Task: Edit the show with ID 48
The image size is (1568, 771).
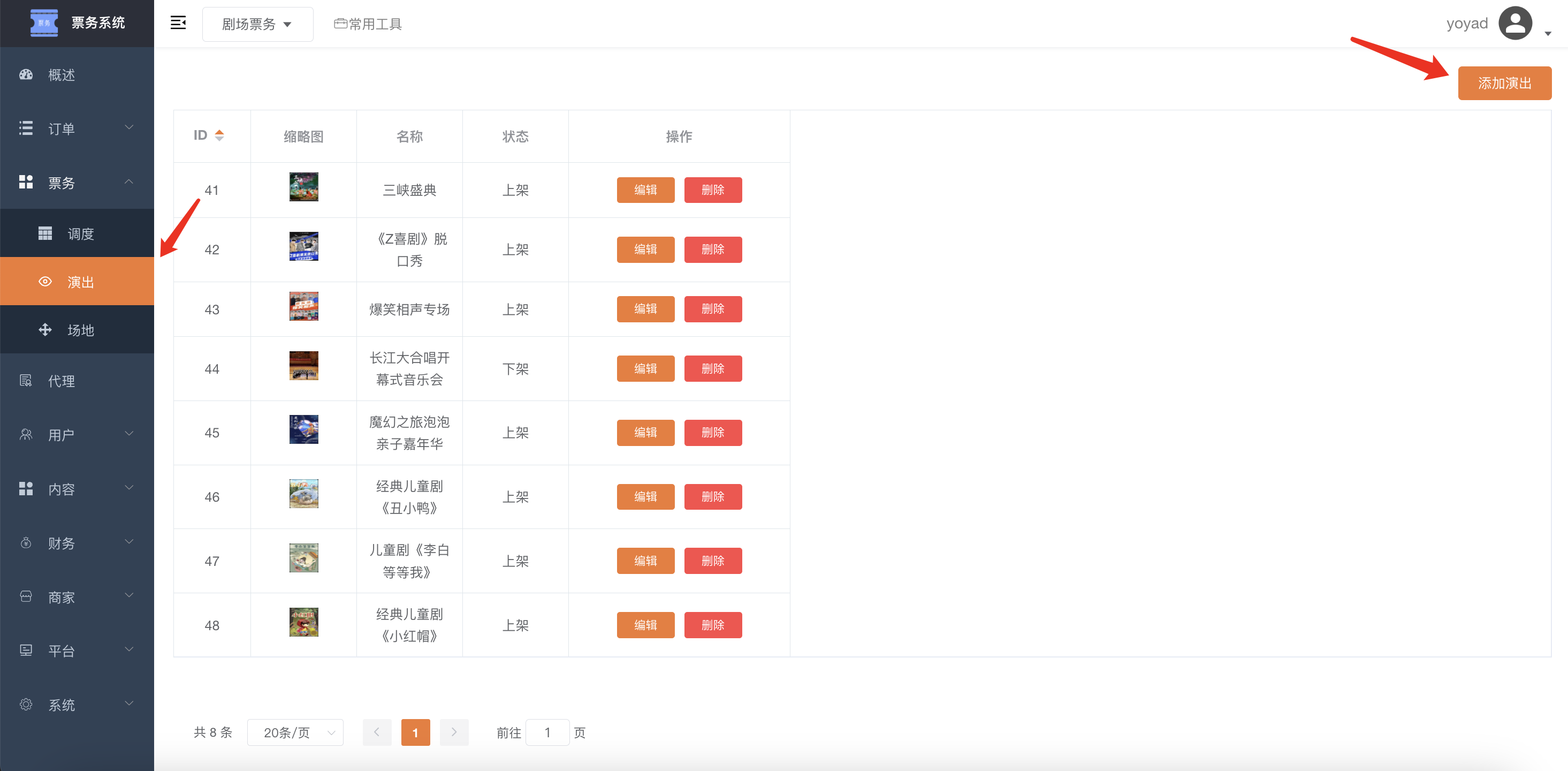Action: point(646,625)
